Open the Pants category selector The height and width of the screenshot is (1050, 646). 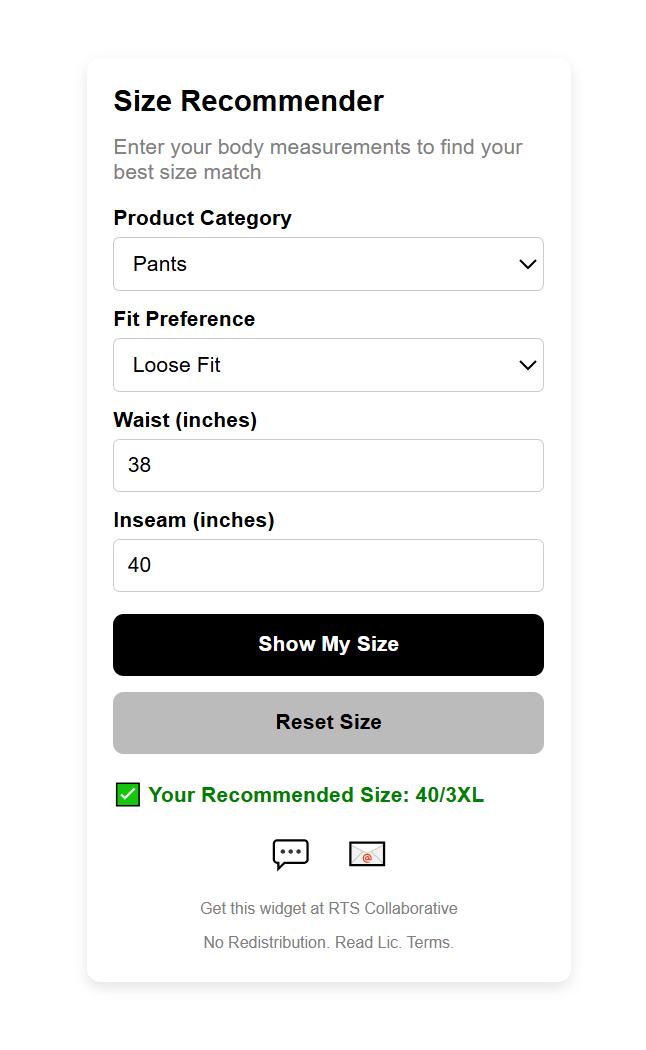pos(328,264)
